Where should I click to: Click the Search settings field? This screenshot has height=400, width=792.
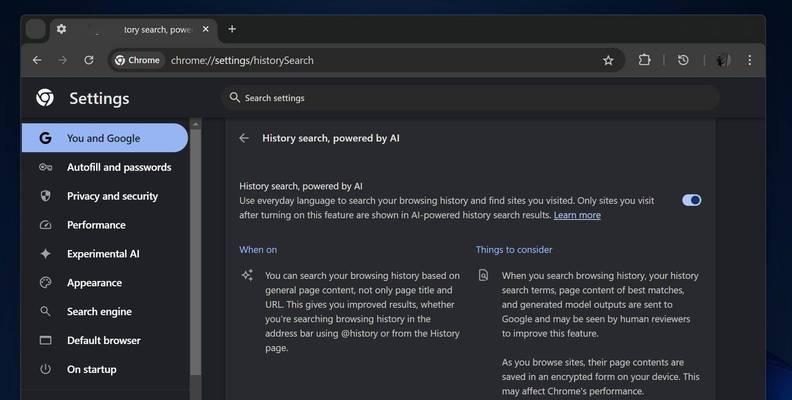(471, 98)
